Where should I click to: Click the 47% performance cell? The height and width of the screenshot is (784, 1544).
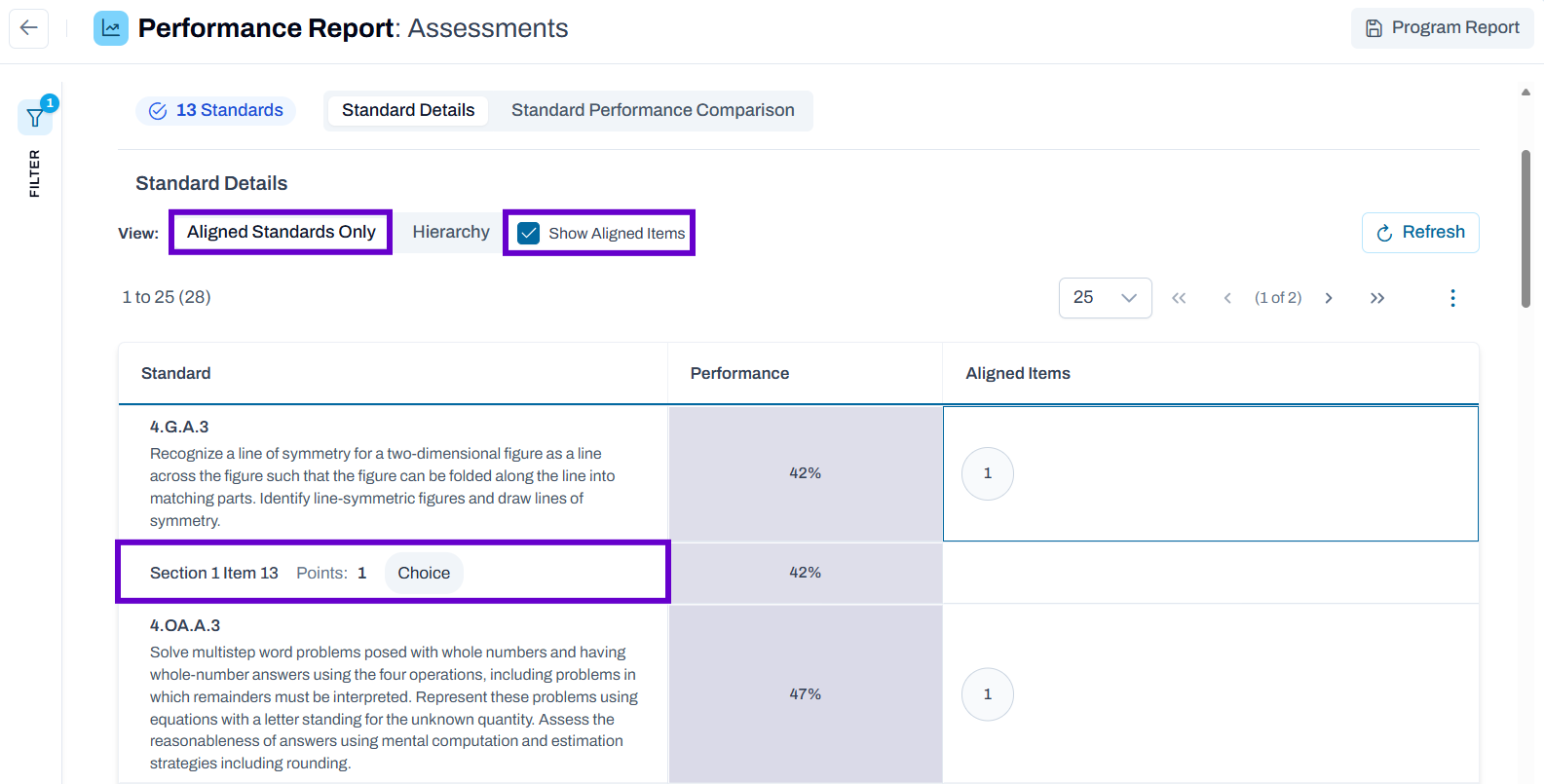[805, 694]
